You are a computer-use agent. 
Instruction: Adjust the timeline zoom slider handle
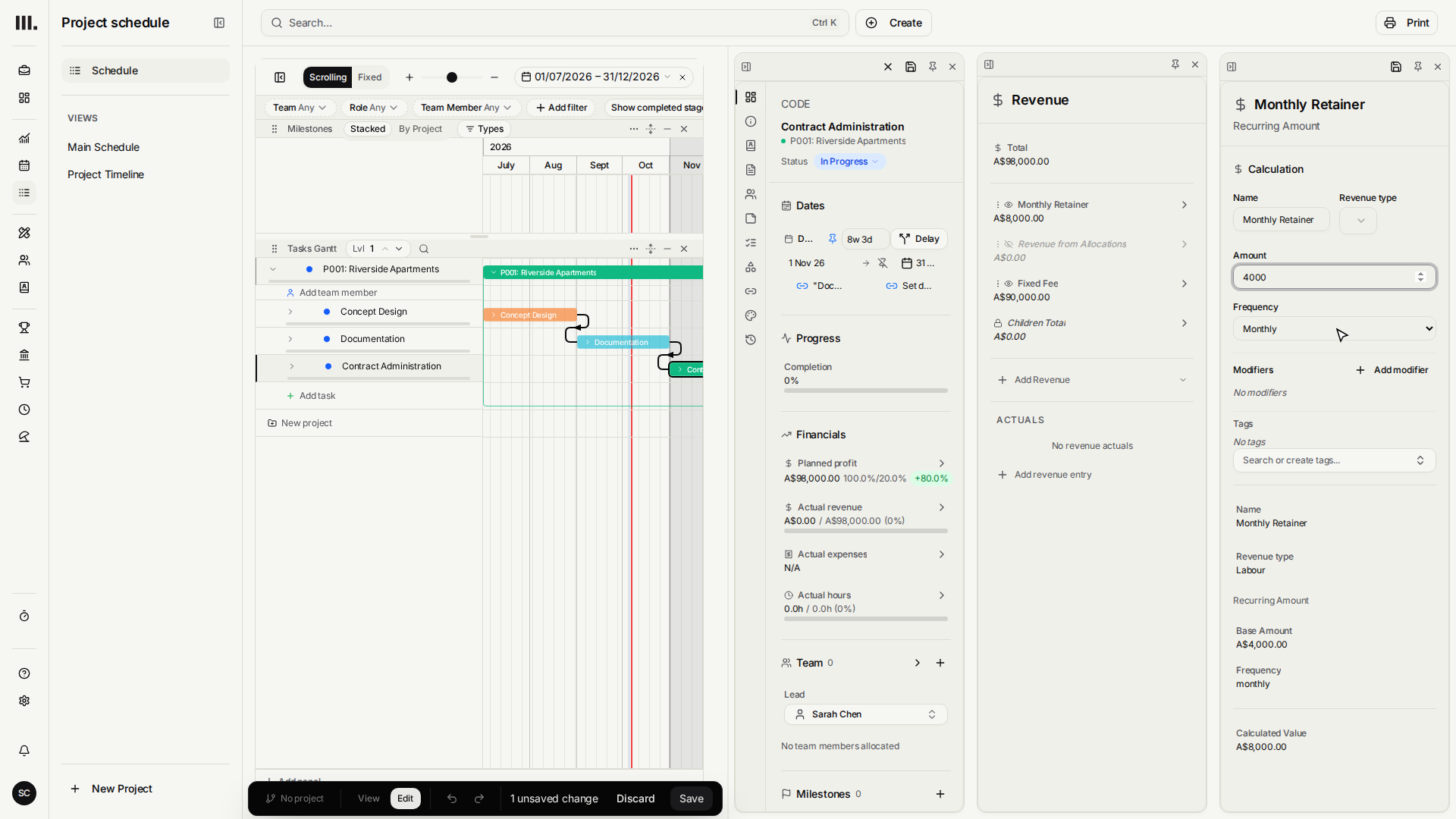click(452, 77)
